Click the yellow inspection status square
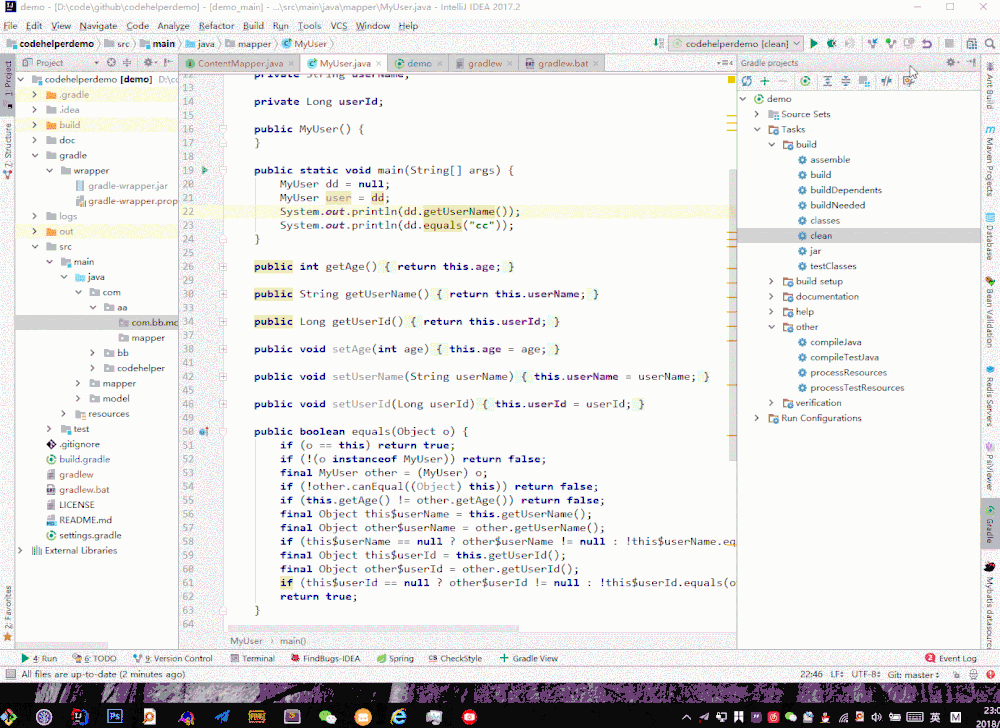Viewport: 1000px width, 728px height. pyautogui.click(x=731, y=80)
